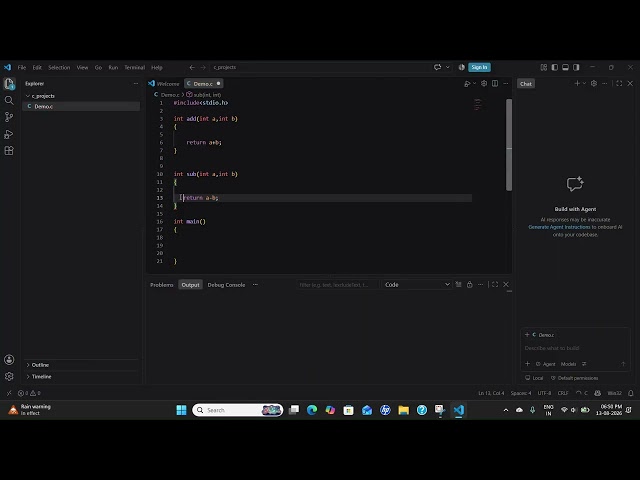Open the Run and Debug view

tap(9, 134)
